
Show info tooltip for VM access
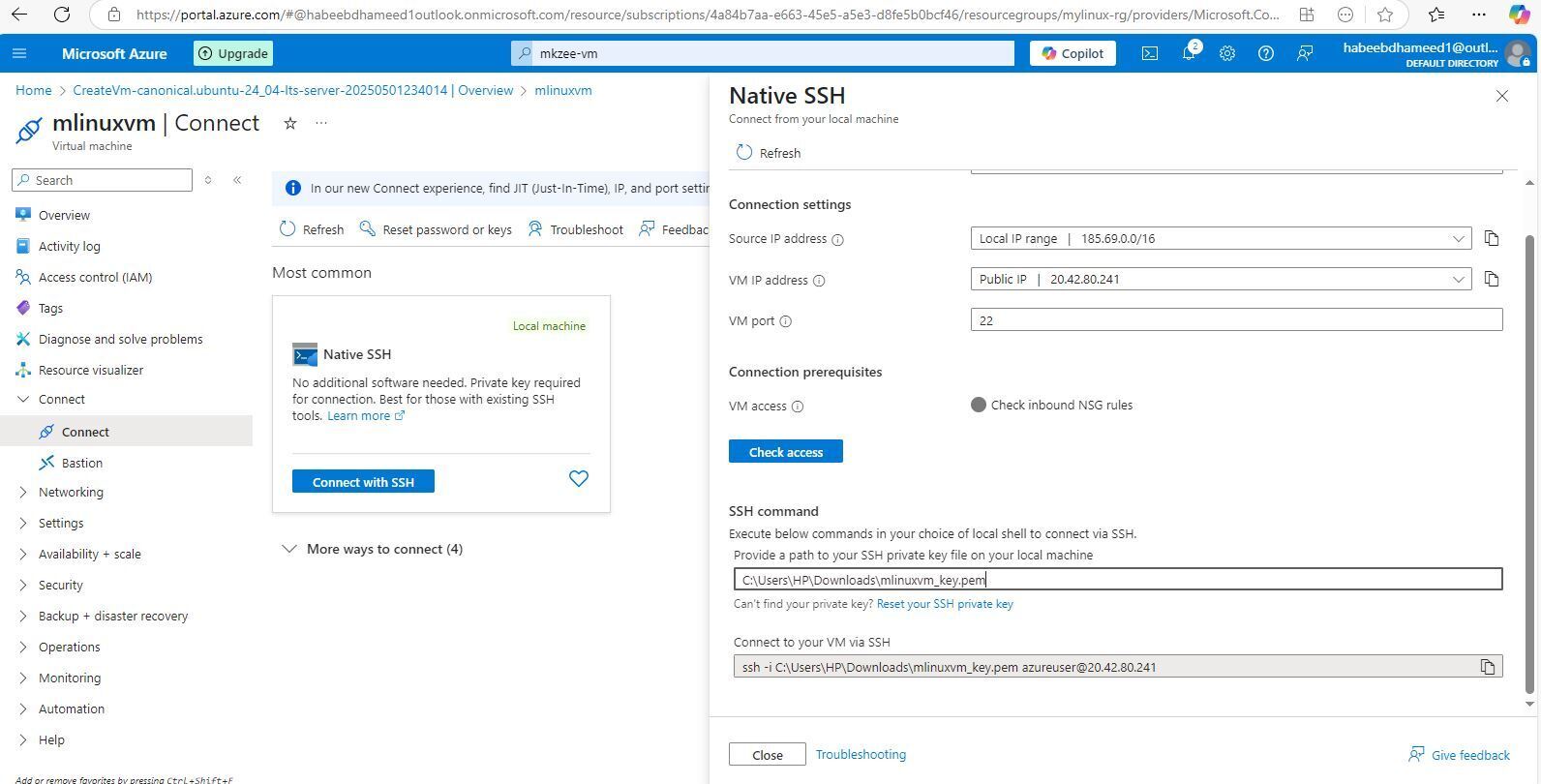(798, 407)
